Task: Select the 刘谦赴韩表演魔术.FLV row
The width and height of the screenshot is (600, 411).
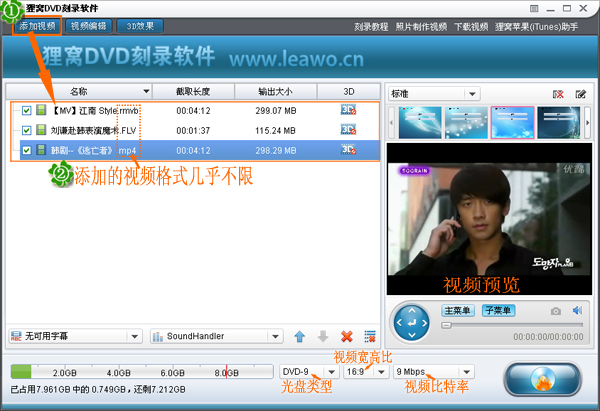Action: [195, 130]
